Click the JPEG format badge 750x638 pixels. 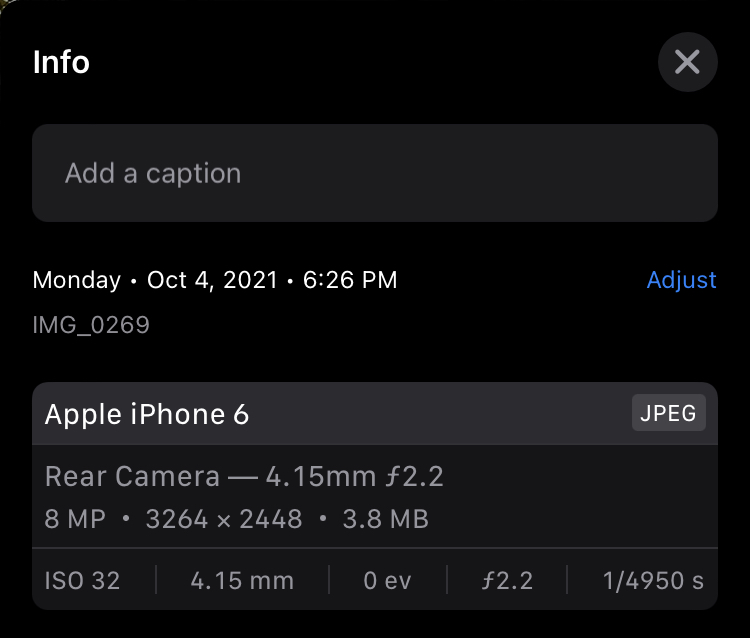tap(668, 413)
